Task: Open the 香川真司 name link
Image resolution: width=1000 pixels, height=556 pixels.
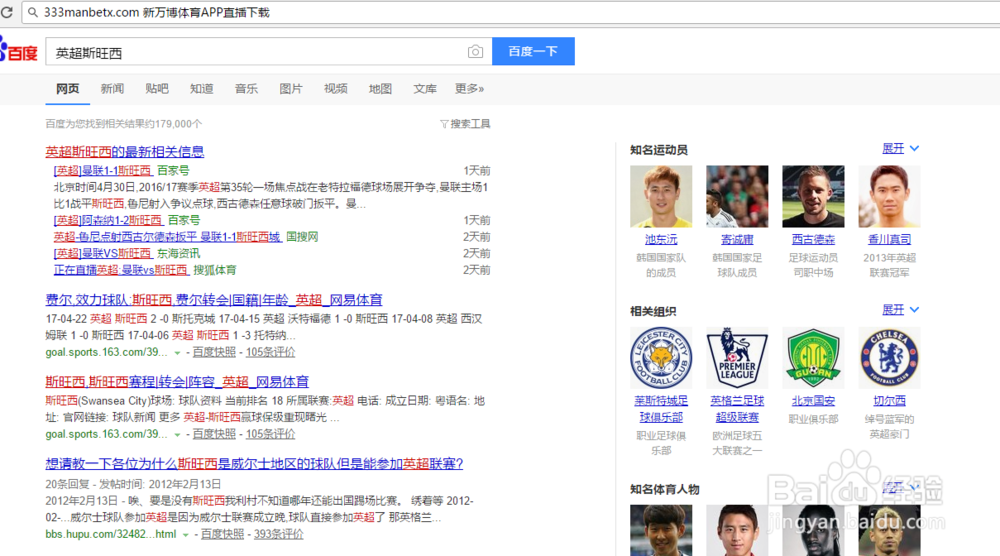Action: [x=889, y=240]
